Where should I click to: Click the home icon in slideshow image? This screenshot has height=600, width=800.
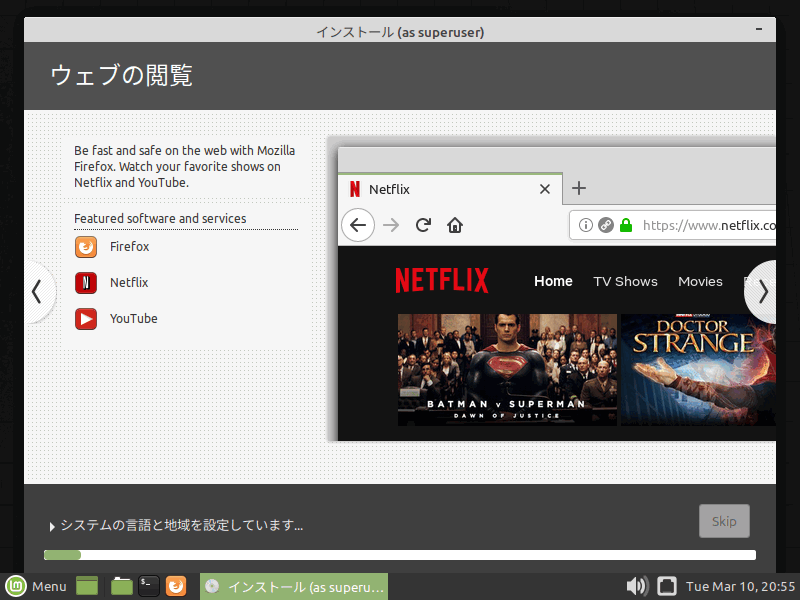(455, 225)
